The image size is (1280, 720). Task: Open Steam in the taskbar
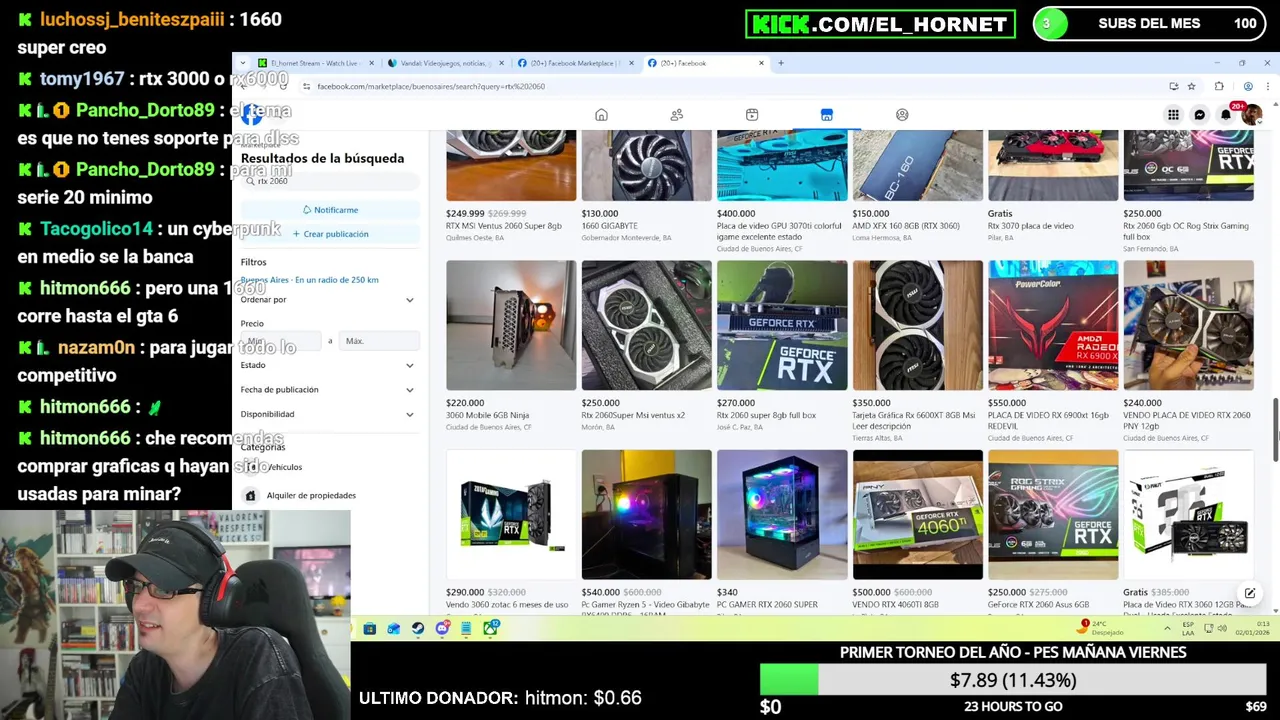tap(418, 628)
